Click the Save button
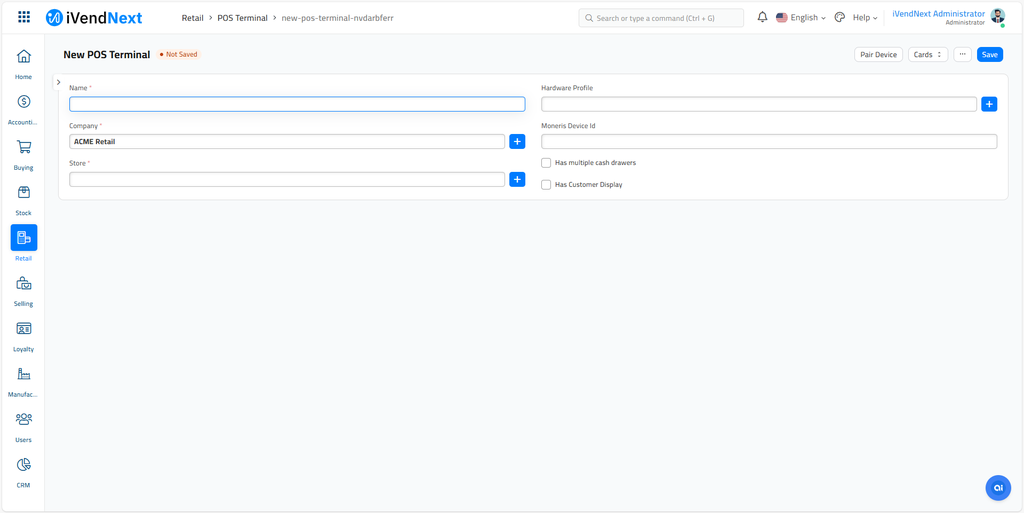The image size is (1024, 513). 989,55
